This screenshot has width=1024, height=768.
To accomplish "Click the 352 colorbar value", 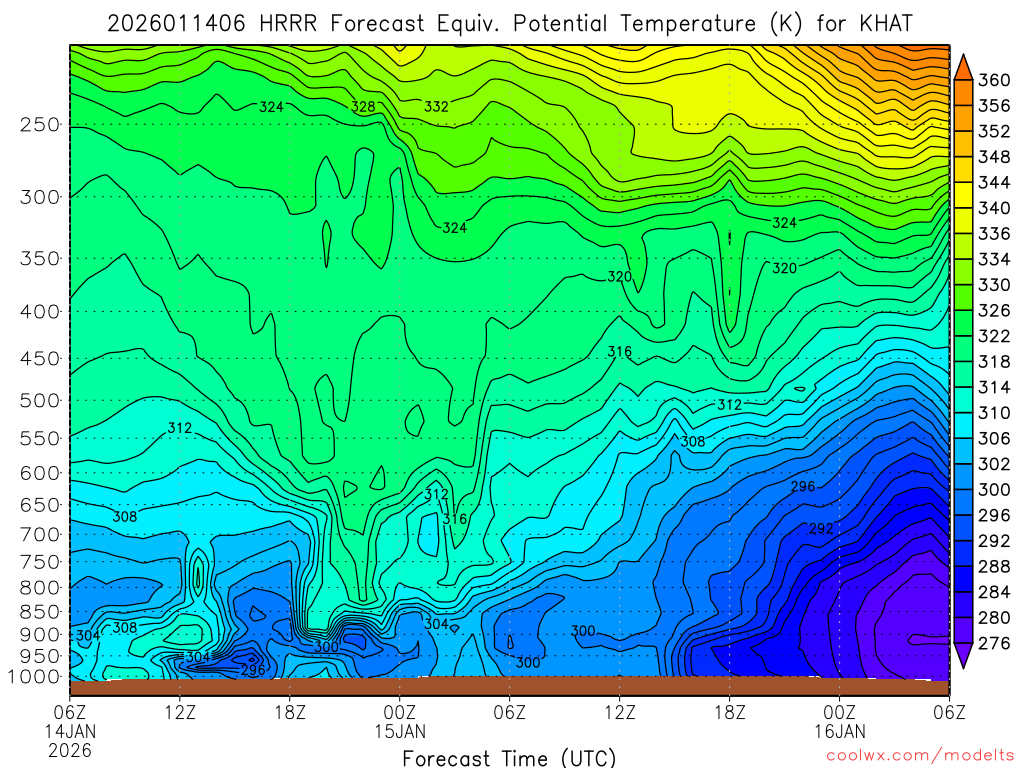I will (993, 131).
